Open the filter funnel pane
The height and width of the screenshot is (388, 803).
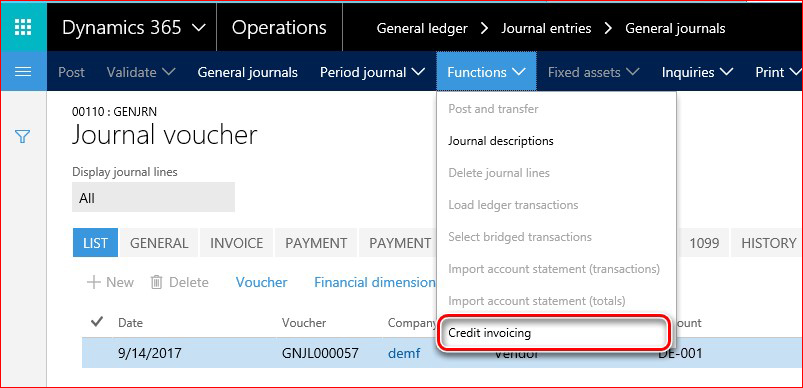pyautogui.click(x=23, y=137)
